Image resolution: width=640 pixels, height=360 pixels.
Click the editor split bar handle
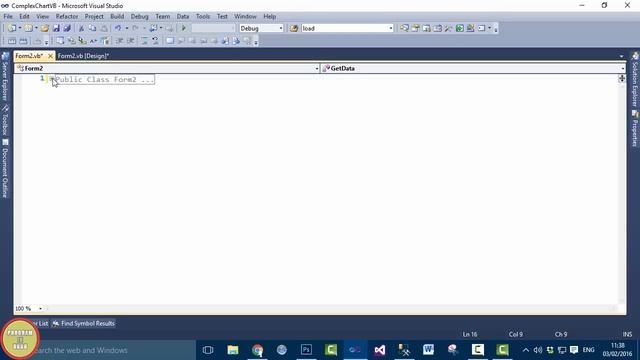622,78
